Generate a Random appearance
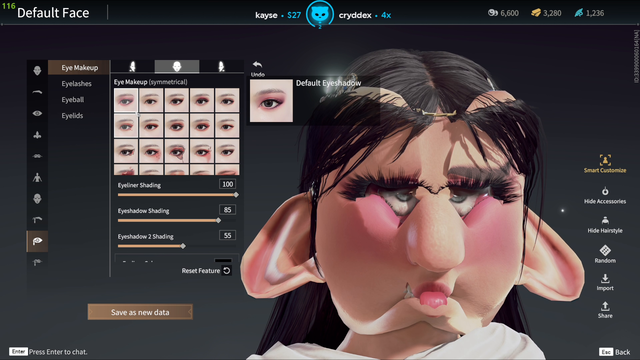This screenshot has height=360, width=640. (x=605, y=254)
